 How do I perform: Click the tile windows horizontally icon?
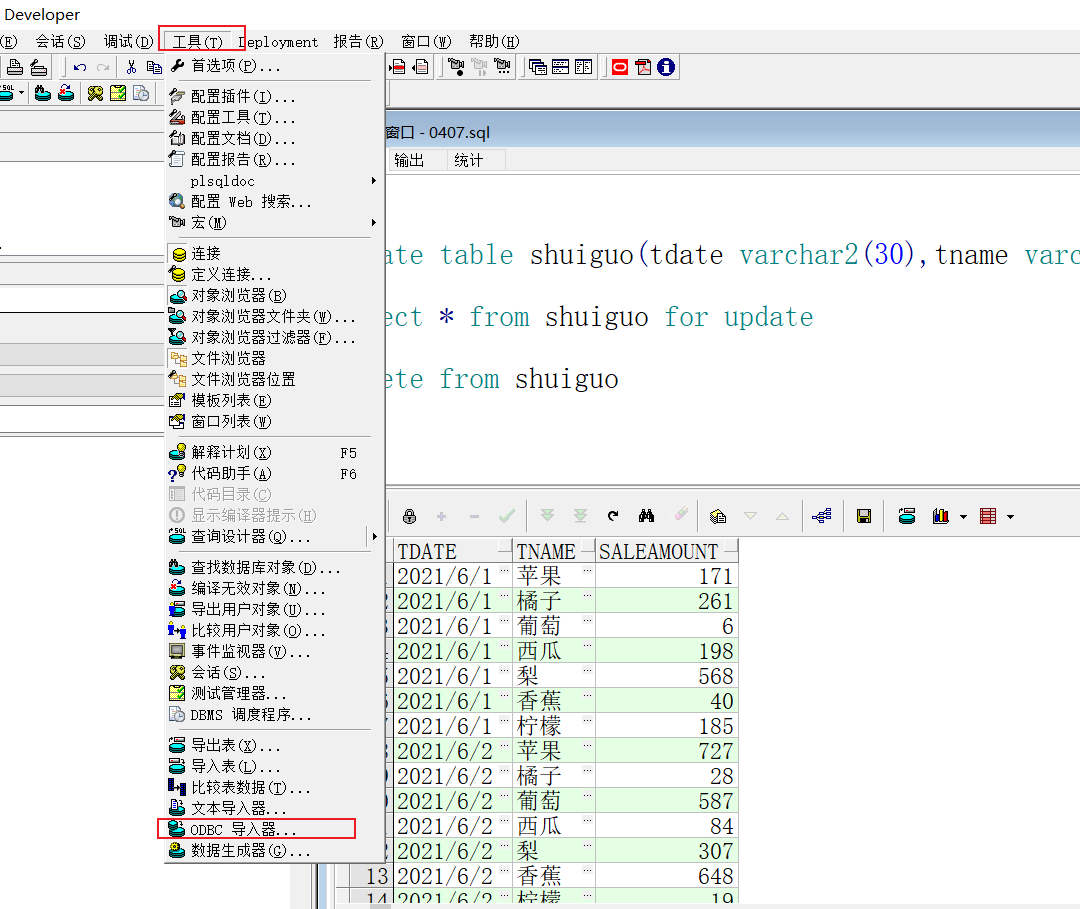click(561, 67)
